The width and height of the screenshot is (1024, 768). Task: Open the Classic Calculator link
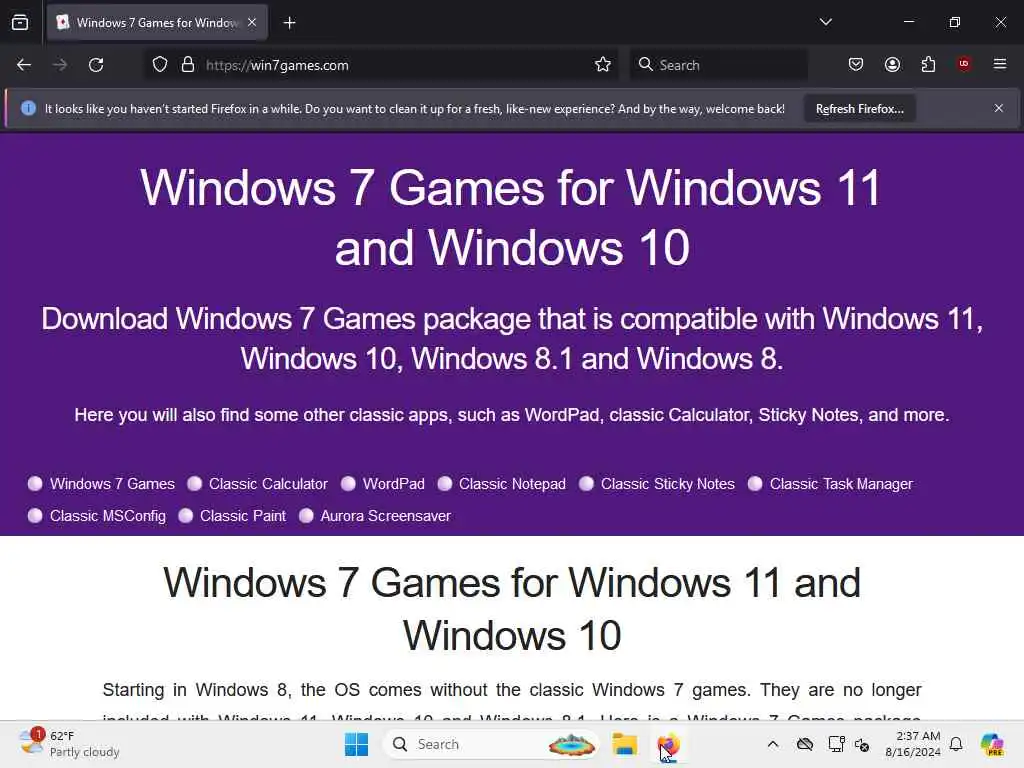268,484
